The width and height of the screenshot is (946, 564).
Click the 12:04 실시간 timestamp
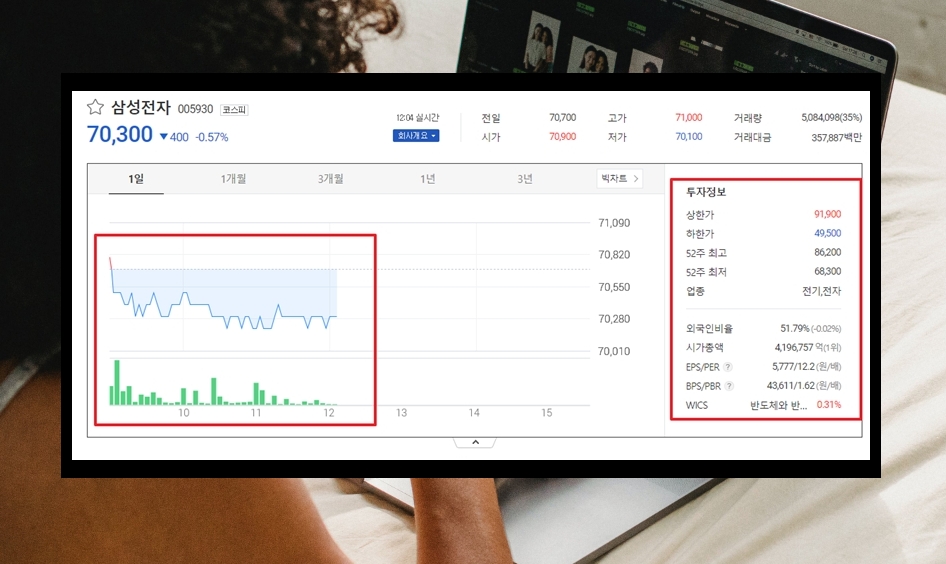417,118
